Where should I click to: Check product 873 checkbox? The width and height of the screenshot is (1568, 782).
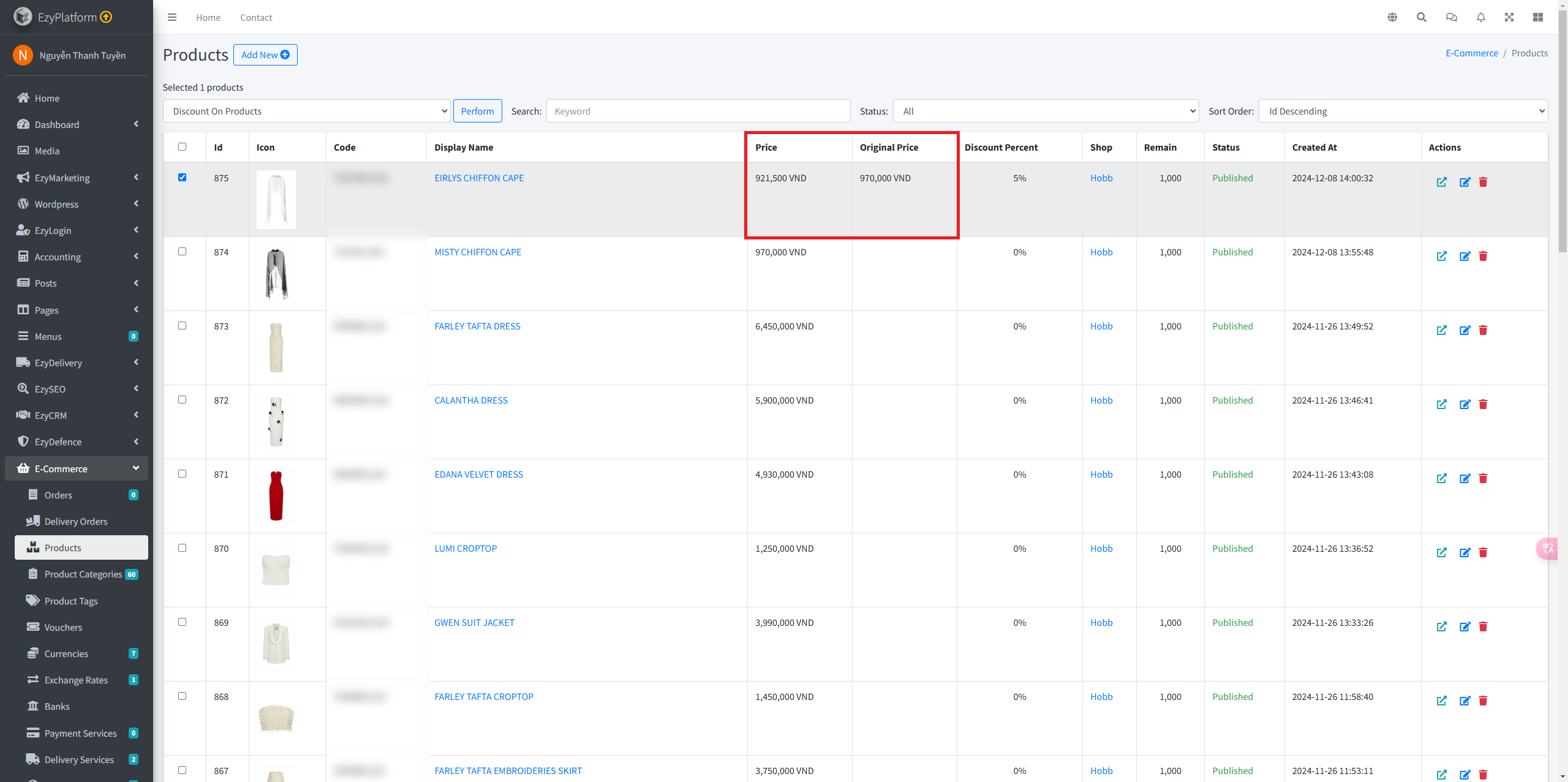click(x=182, y=325)
